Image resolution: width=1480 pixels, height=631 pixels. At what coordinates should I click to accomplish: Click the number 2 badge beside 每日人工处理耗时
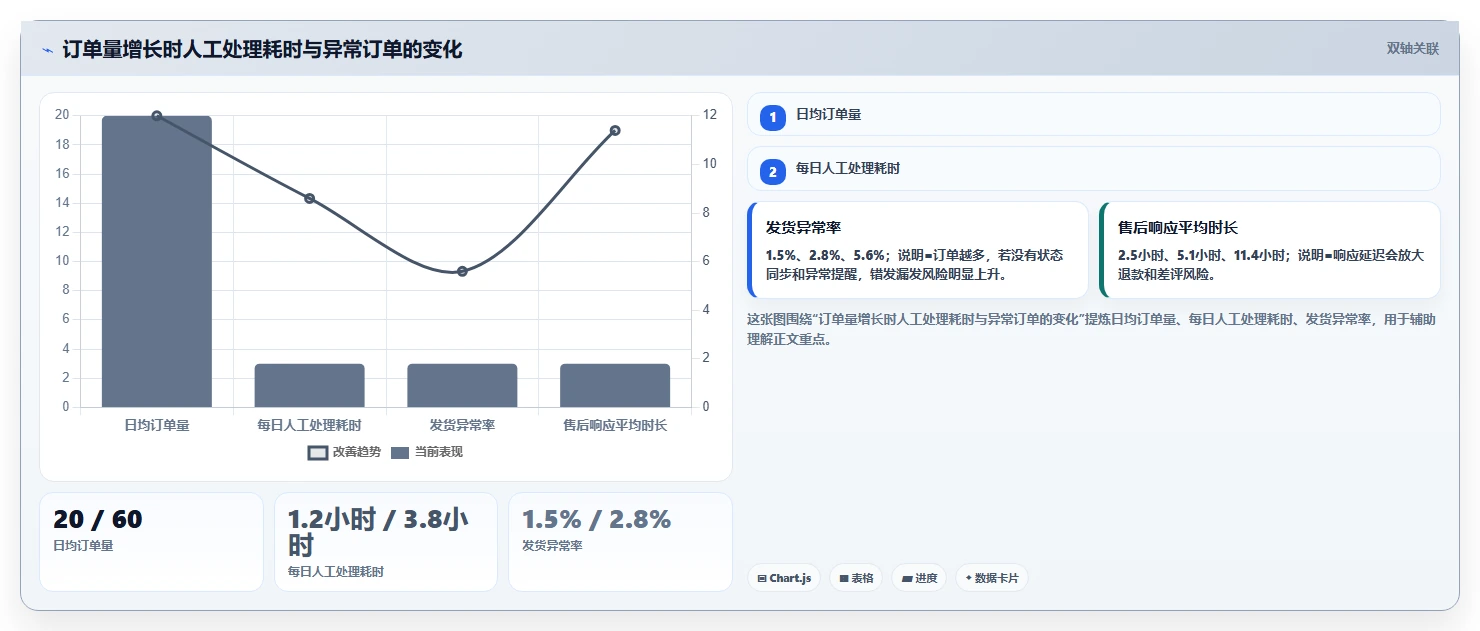[772, 171]
